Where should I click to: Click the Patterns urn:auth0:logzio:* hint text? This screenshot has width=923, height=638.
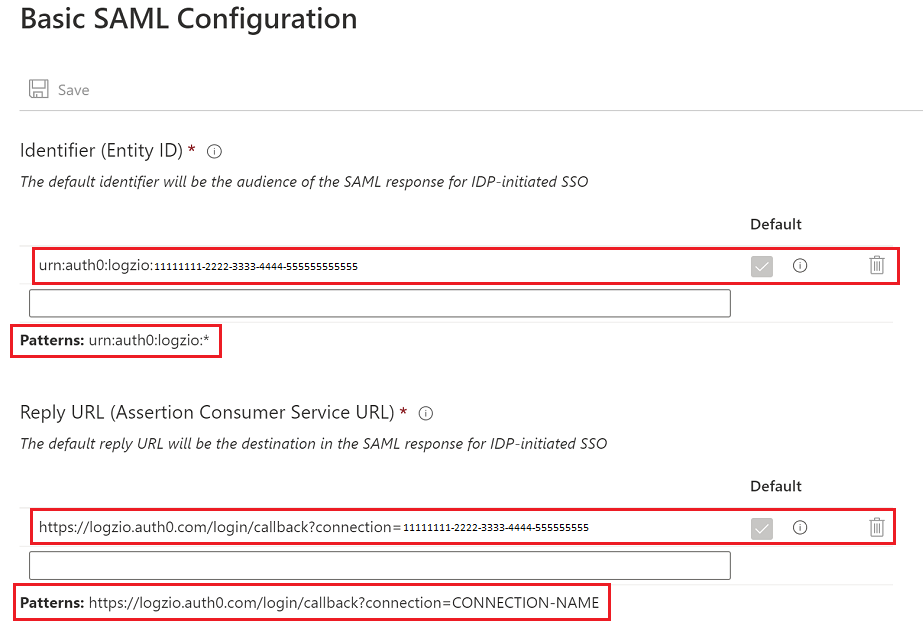[115, 341]
